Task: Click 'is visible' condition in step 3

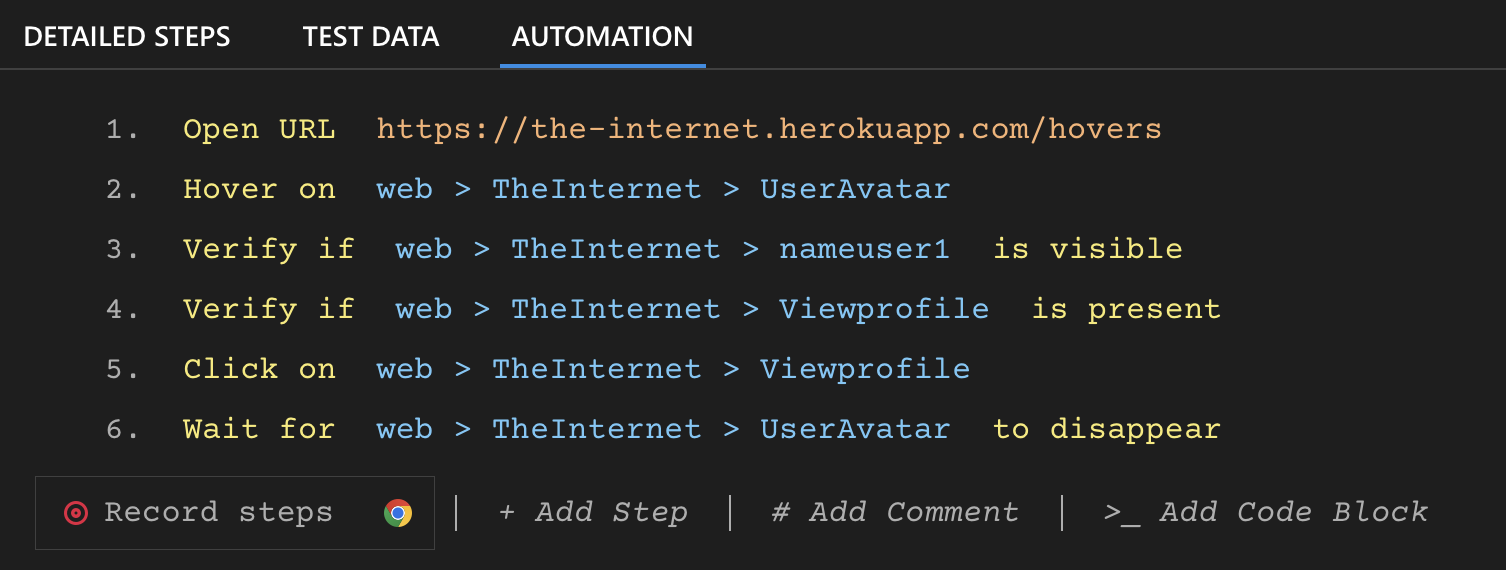Action: pyautogui.click(x=1088, y=249)
